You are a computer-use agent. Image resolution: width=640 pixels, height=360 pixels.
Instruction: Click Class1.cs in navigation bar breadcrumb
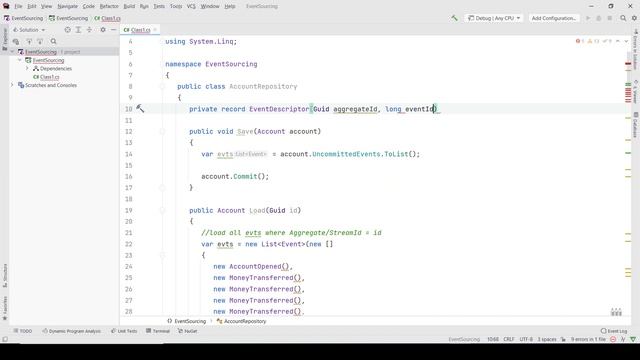pos(107,18)
